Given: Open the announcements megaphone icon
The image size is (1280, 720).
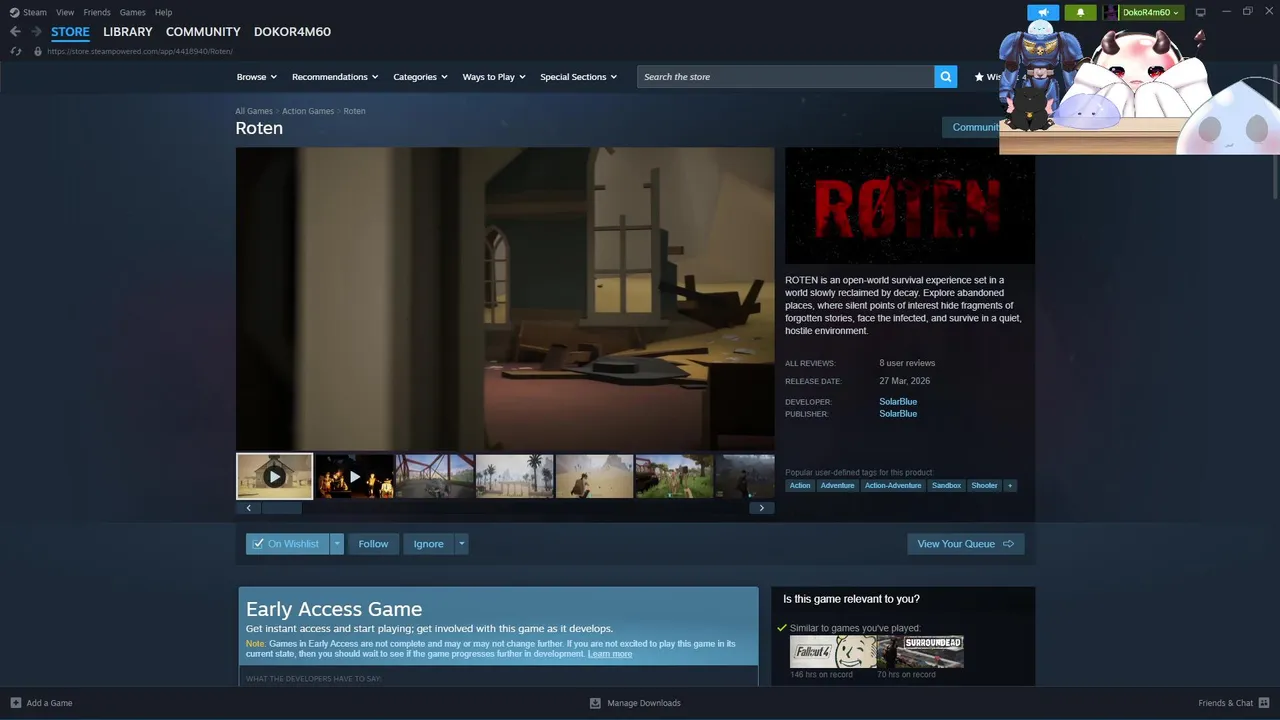Looking at the screenshot, I should click(x=1043, y=12).
